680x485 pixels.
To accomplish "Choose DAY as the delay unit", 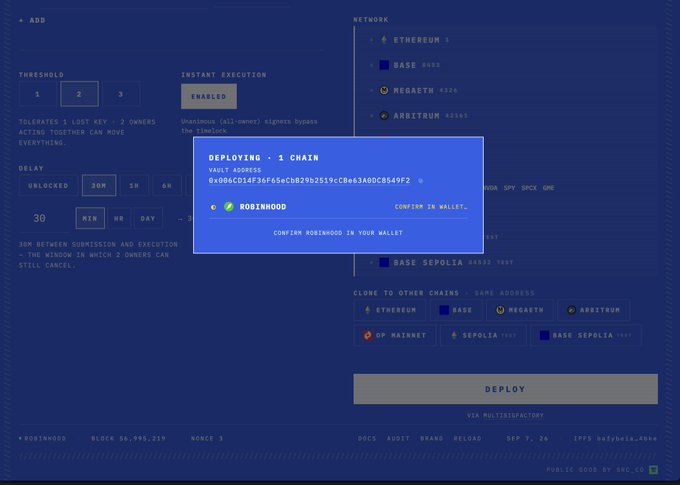I will (148, 218).
